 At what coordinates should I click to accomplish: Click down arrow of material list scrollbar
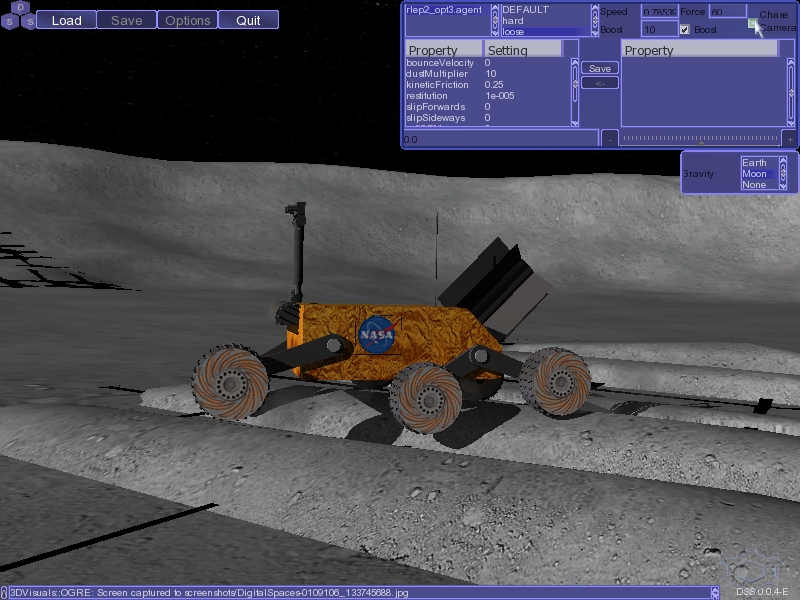[x=595, y=33]
